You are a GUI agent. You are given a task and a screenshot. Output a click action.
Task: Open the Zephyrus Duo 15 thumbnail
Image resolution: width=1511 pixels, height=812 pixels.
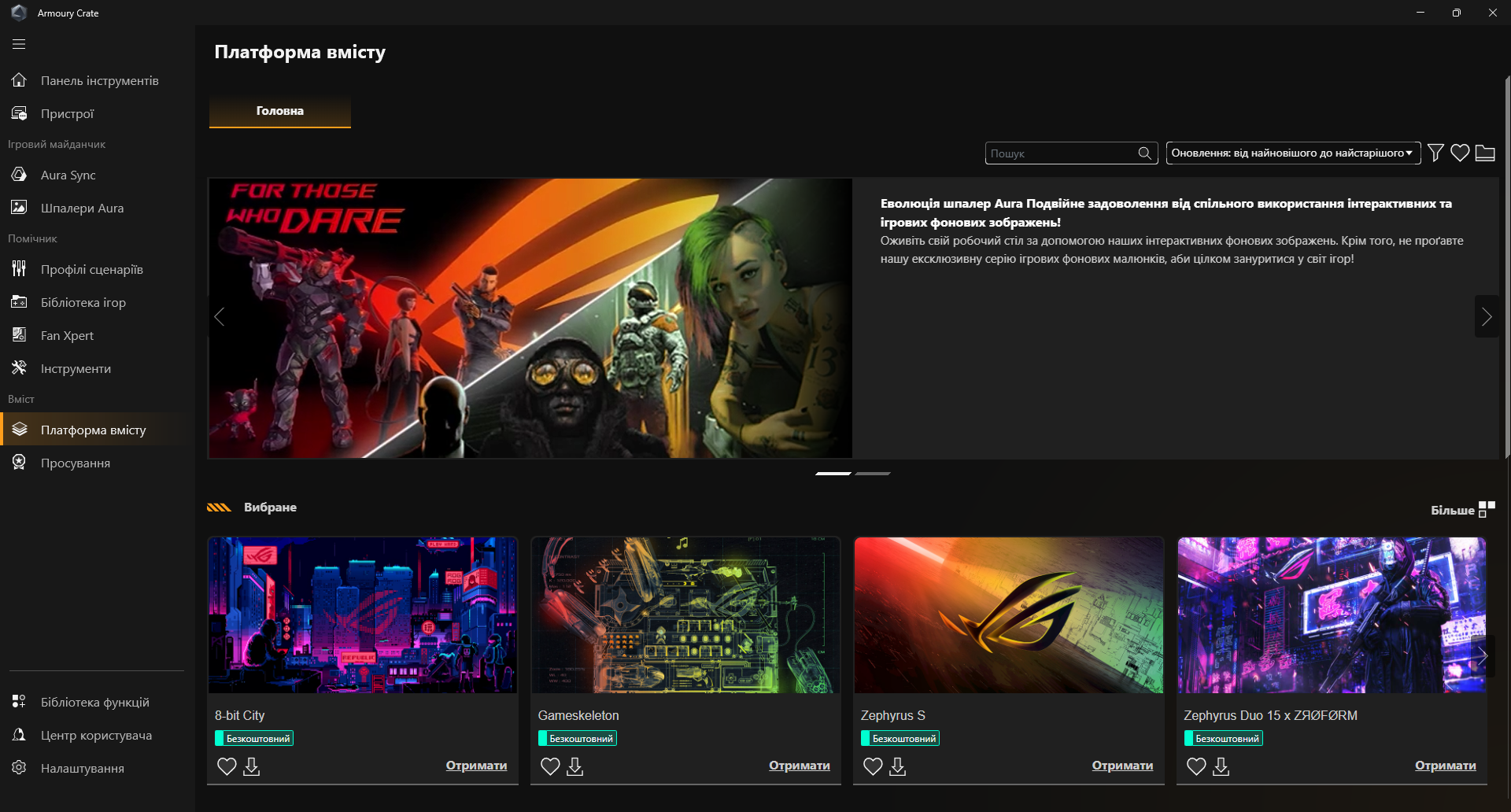pos(1332,615)
